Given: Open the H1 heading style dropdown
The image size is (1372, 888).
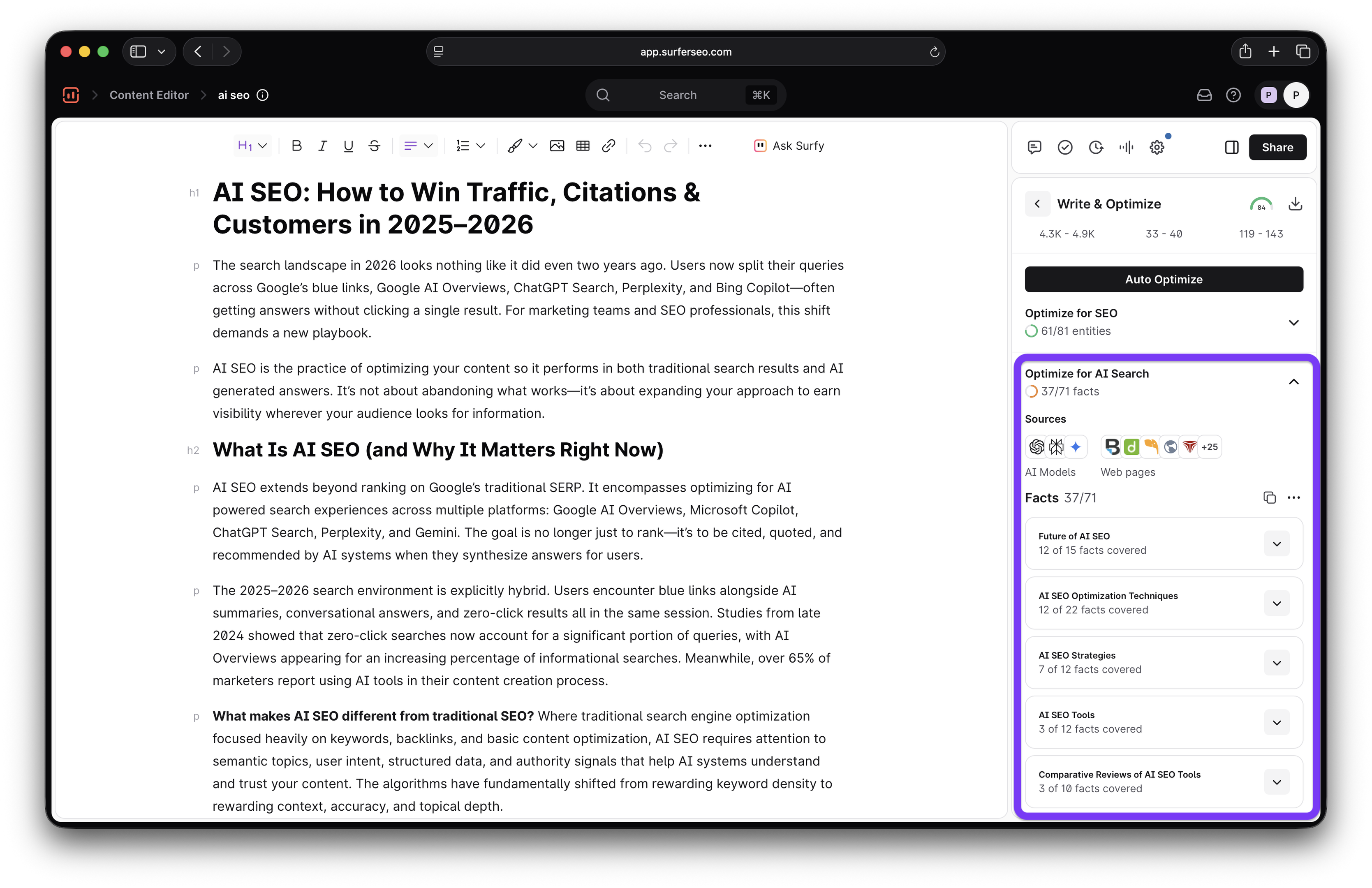Looking at the screenshot, I should pos(252,146).
